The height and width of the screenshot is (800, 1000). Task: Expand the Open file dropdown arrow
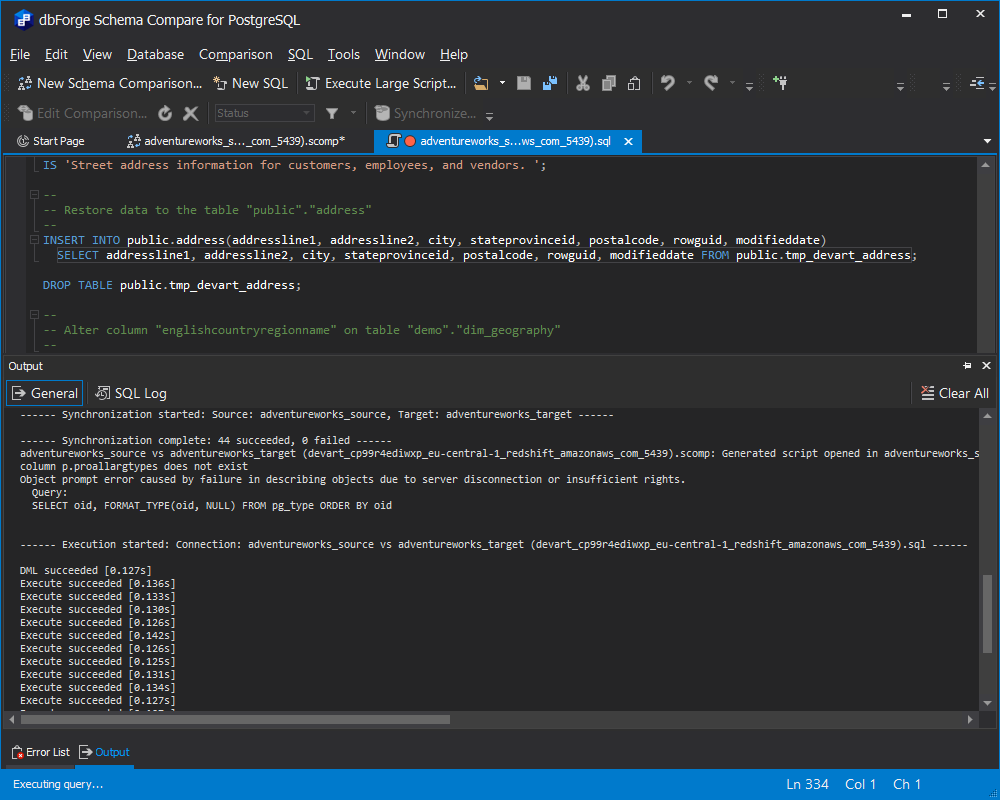(x=502, y=83)
